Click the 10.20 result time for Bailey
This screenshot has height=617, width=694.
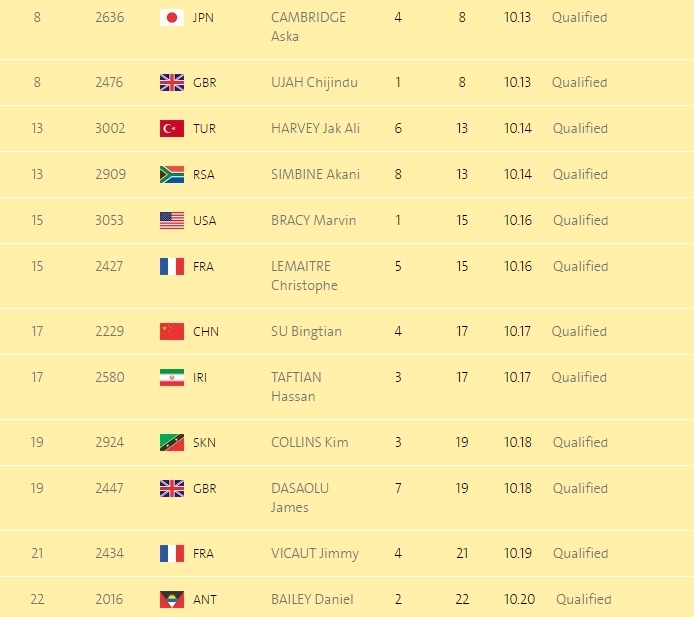click(x=520, y=599)
